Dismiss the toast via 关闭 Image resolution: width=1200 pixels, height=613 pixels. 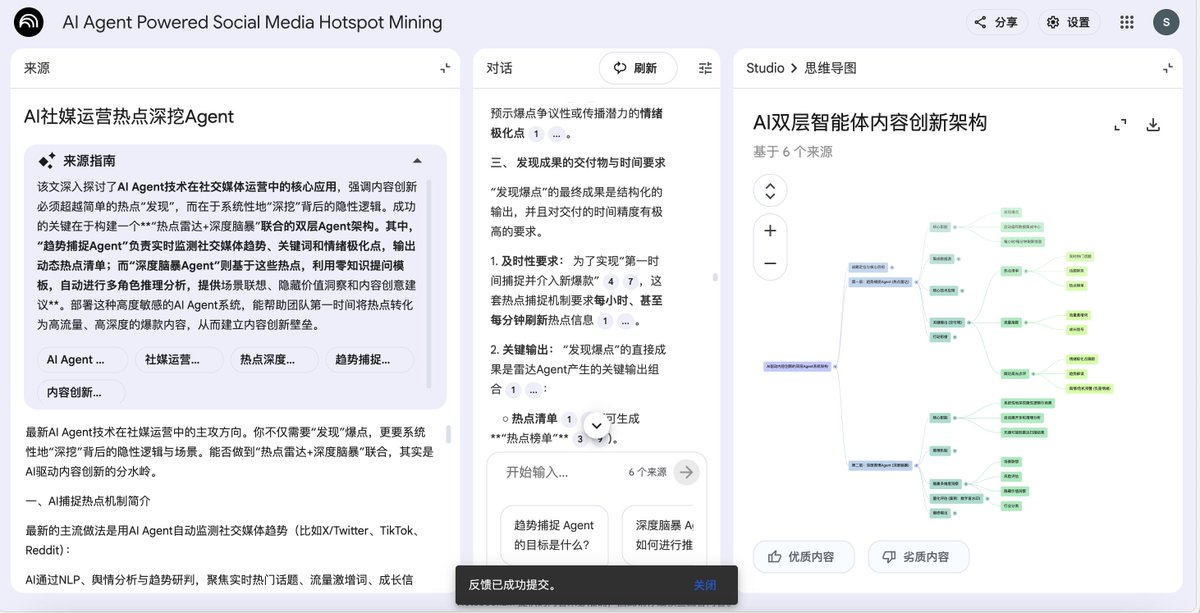[x=705, y=585]
